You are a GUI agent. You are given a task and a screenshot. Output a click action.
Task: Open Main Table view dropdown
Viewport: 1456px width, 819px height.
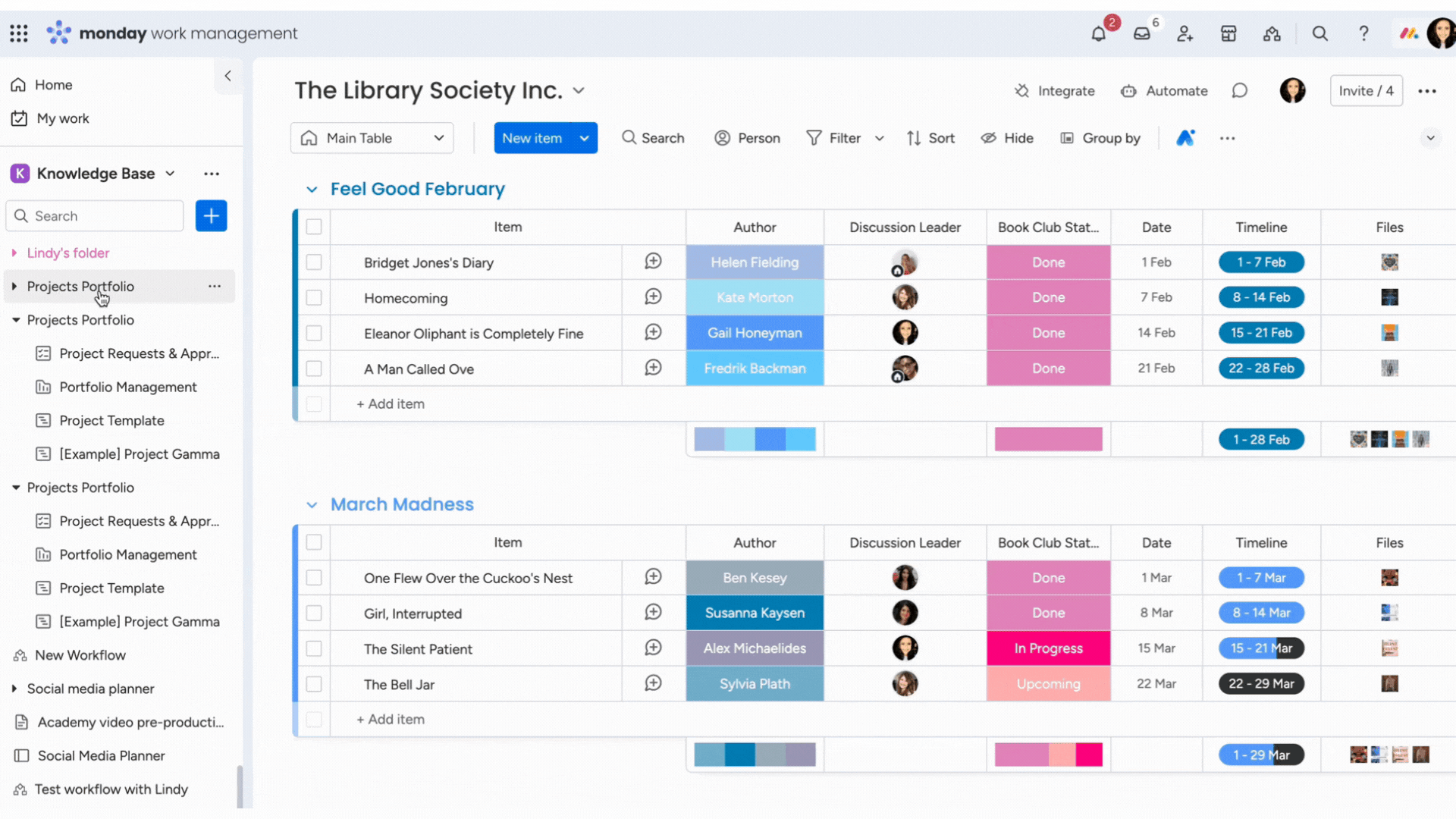(x=372, y=138)
